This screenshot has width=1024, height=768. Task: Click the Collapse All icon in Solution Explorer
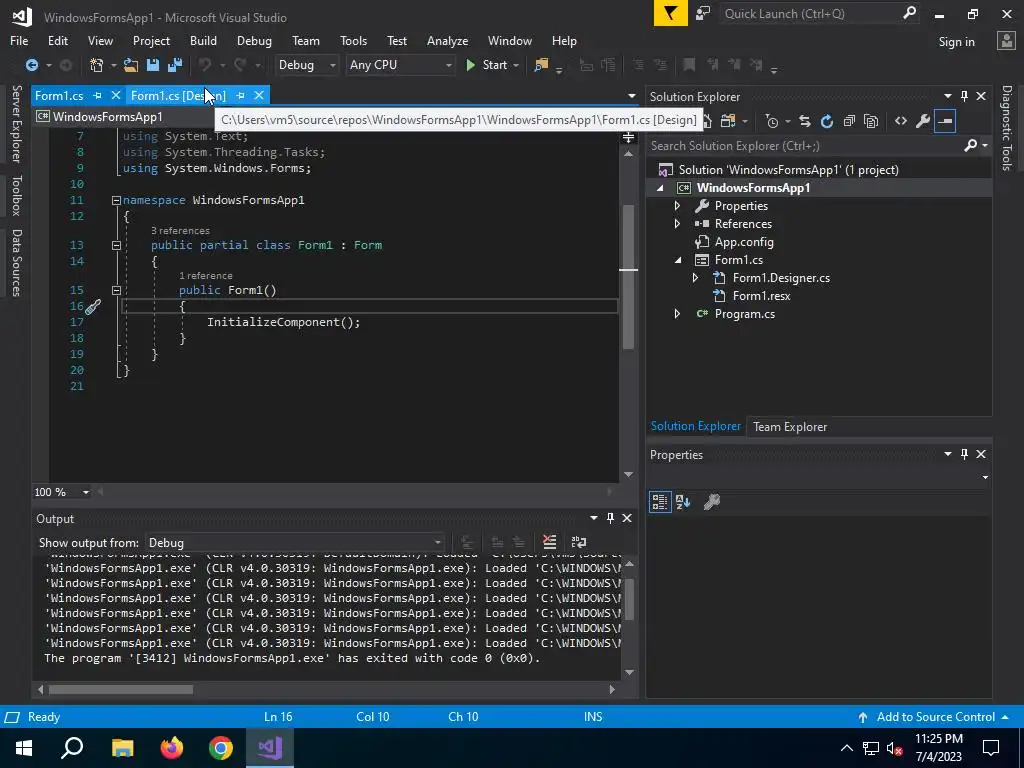point(849,121)
